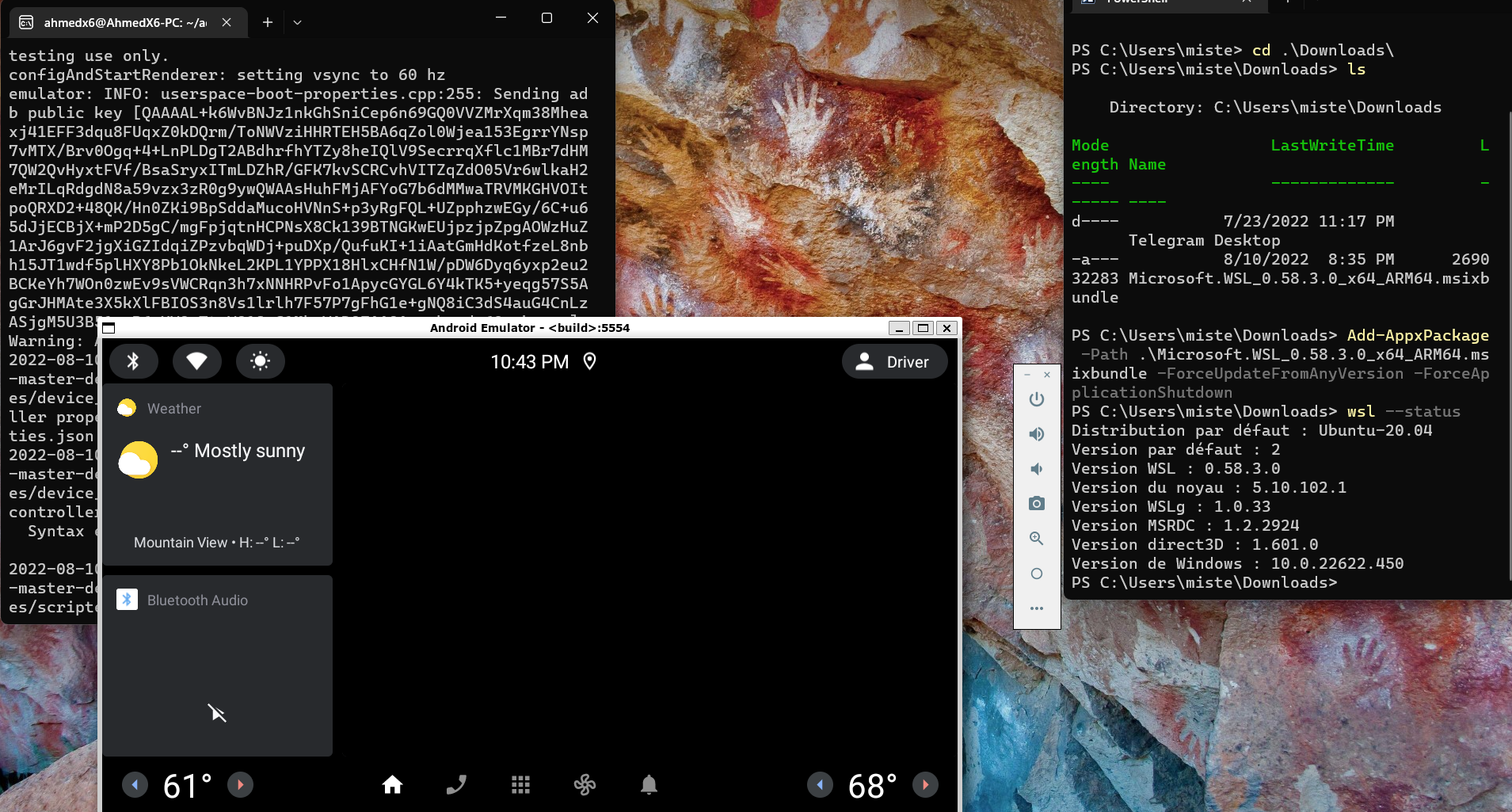Toggle the brightness control in the status bar

click(260, 360)
